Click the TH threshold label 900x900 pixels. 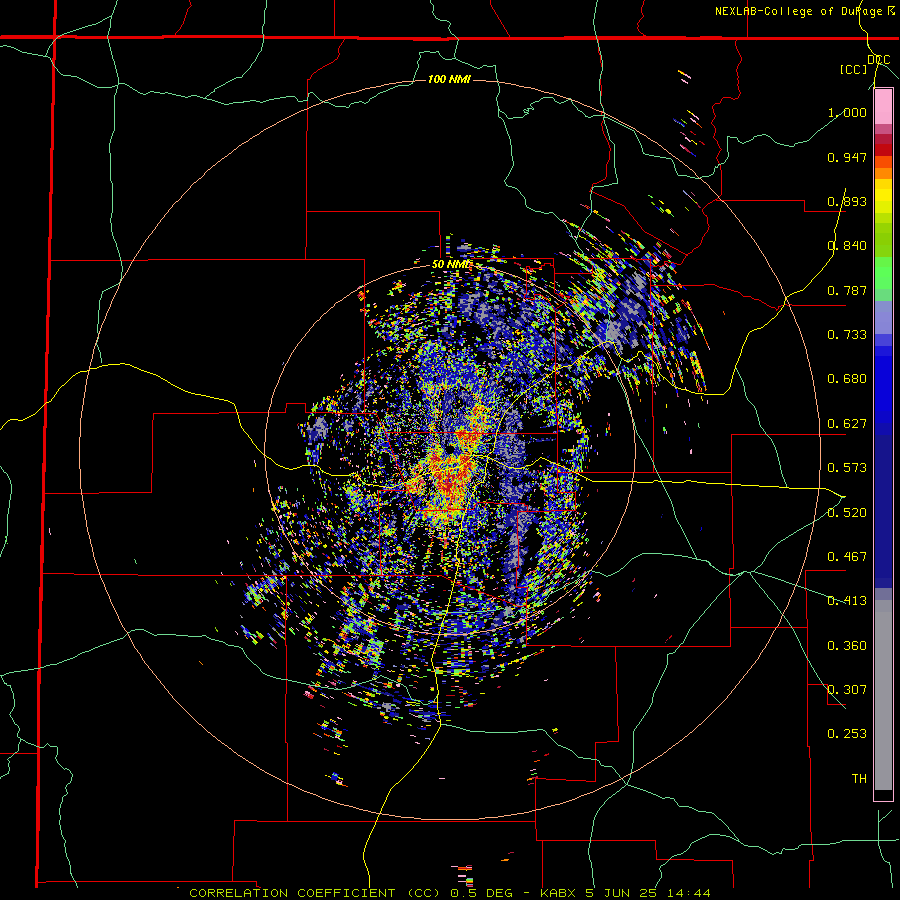pyautogui.click(x=859, y=779)
